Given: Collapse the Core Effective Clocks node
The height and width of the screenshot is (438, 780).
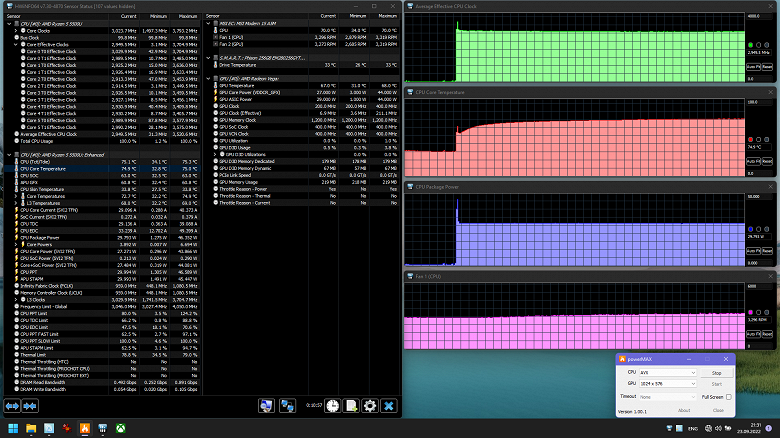Looking at the screenshot, I should (16, 45).
